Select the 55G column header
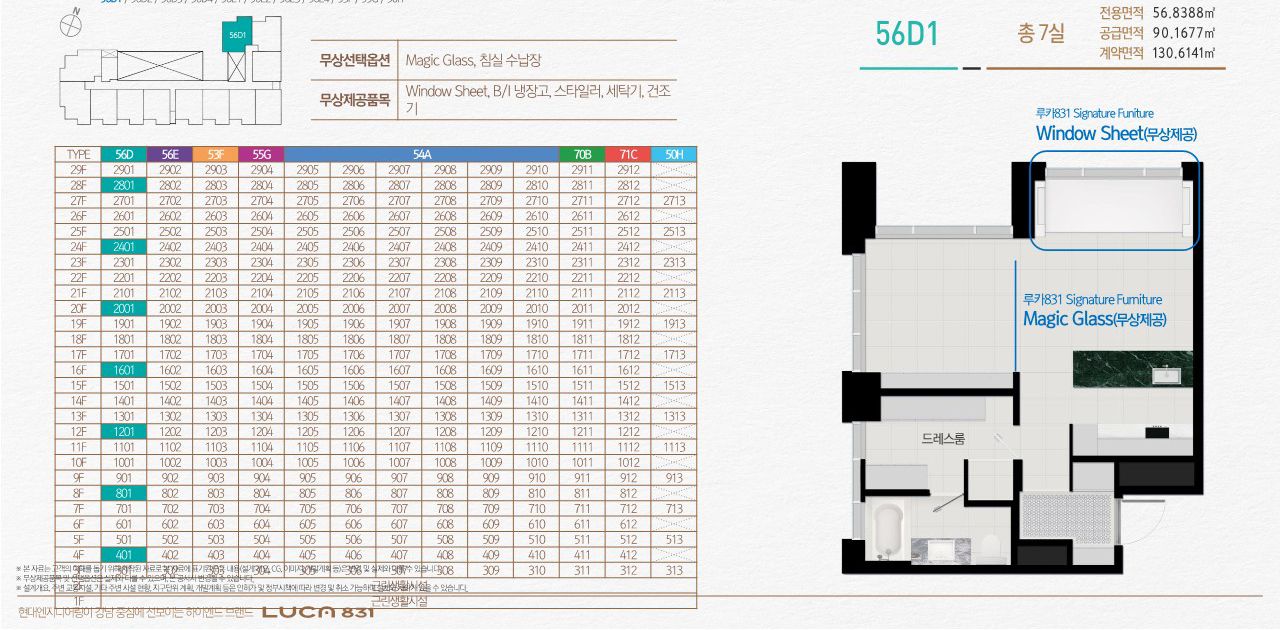The width and height of the screenshot is (1280, 630). (x=262, y=154)
